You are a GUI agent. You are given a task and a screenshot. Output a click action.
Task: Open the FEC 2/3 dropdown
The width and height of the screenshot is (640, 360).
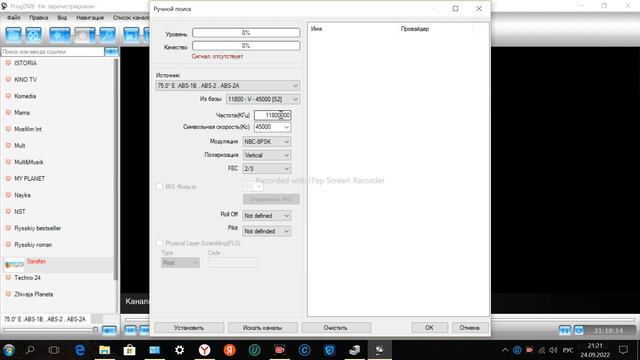tap(267, 169)
